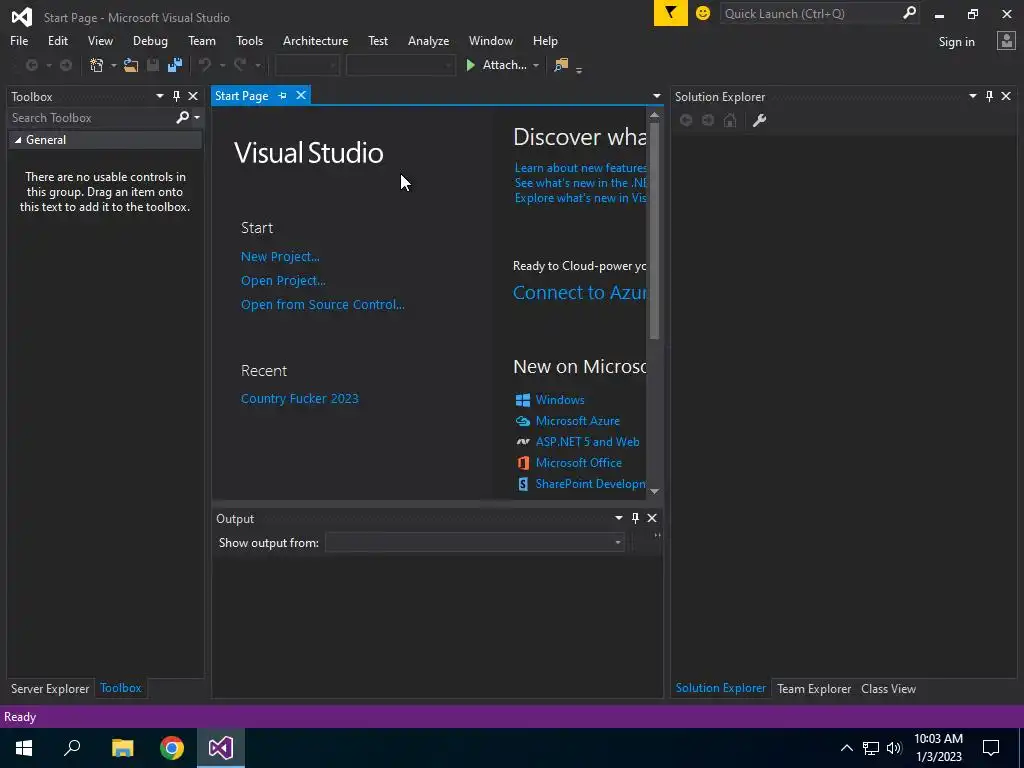
Task: Switch to the Server Explorer tab
Action: coord(50,688)
